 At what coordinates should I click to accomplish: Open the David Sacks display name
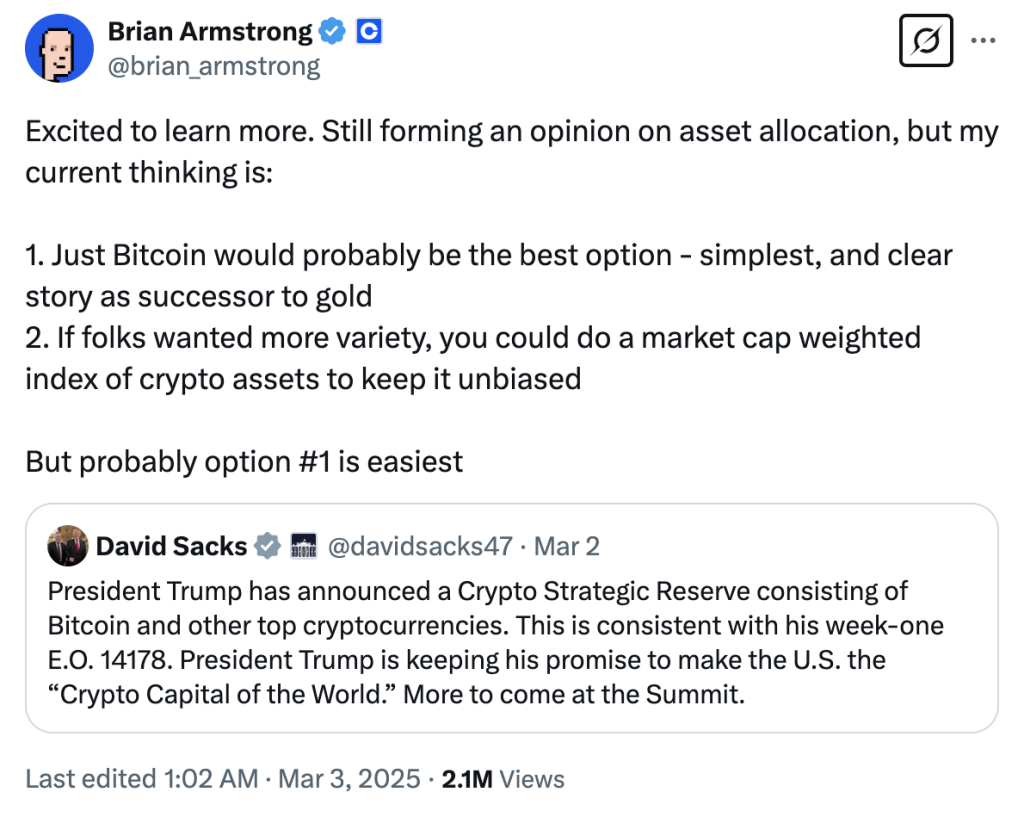coord(172,546)
